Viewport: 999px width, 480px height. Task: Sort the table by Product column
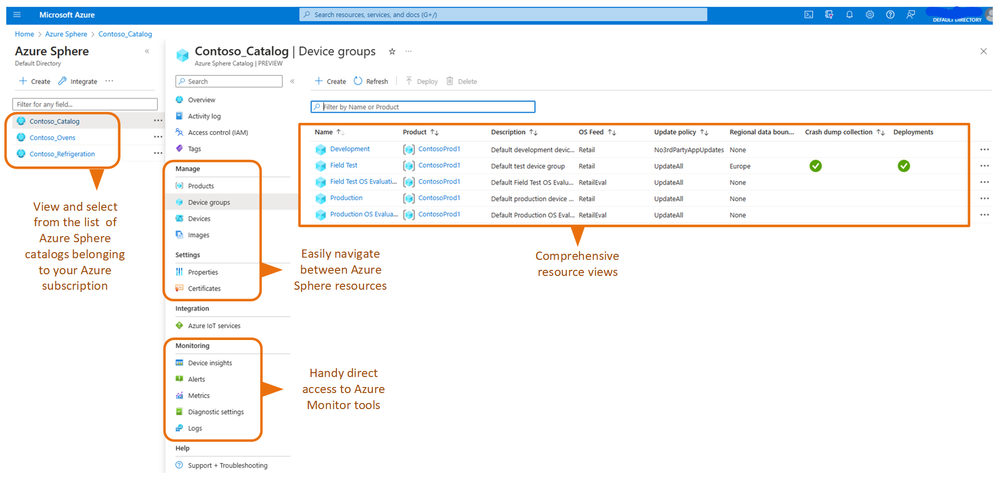coord(435,133)
